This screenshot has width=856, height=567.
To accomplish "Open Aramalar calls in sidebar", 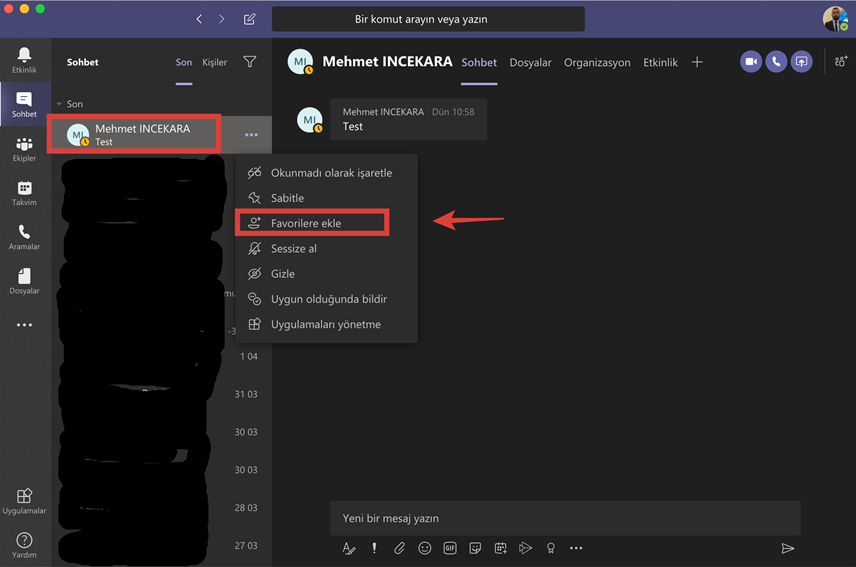I will tap(25, 237).
